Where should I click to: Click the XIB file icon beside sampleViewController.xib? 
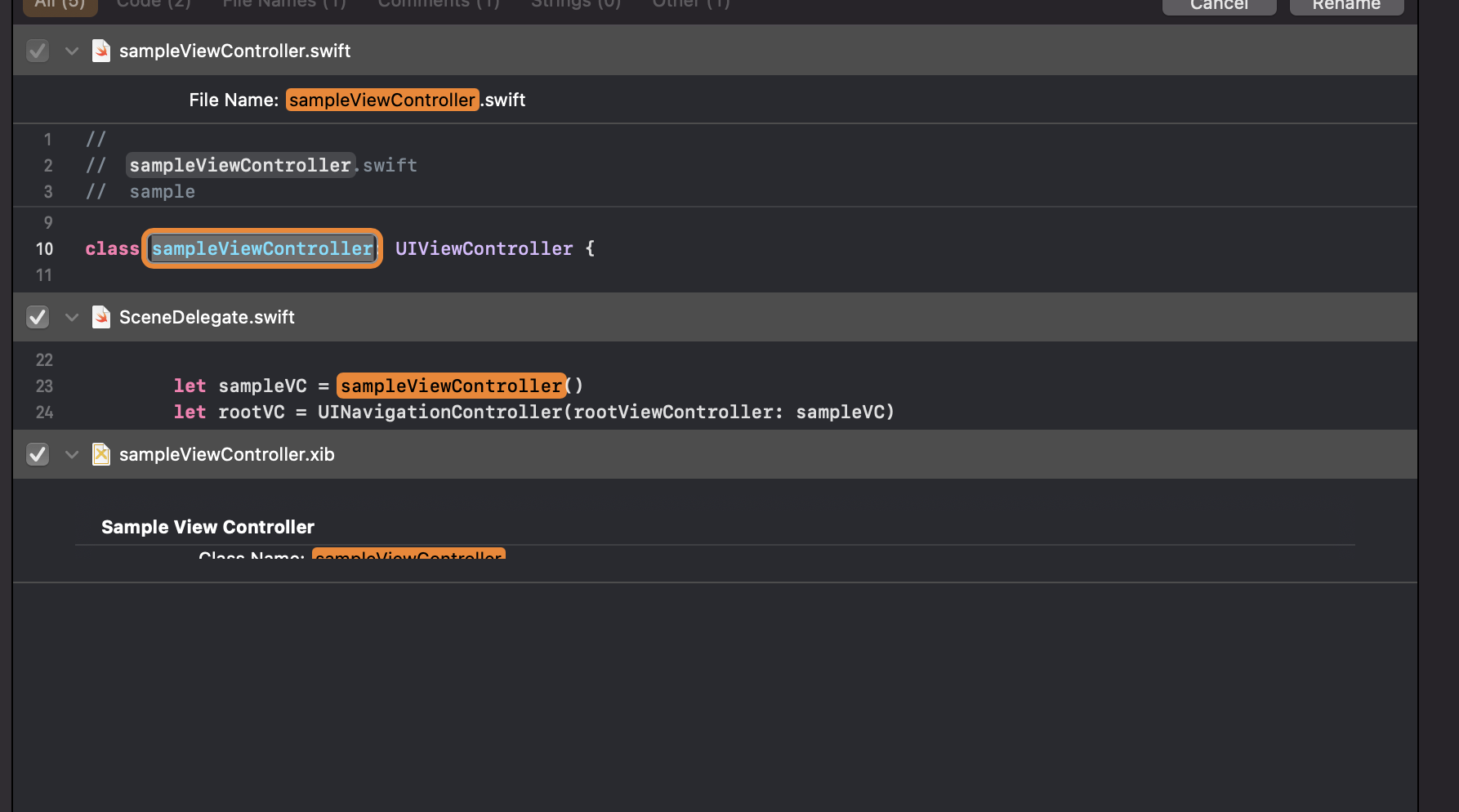tap(101, 454)
